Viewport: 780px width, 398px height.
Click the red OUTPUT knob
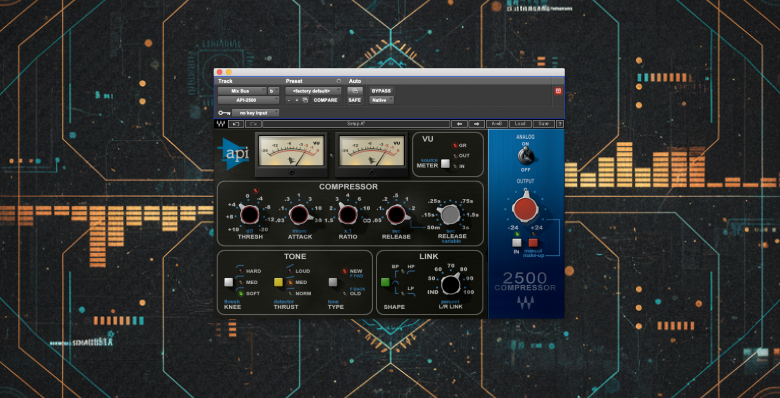525,208
